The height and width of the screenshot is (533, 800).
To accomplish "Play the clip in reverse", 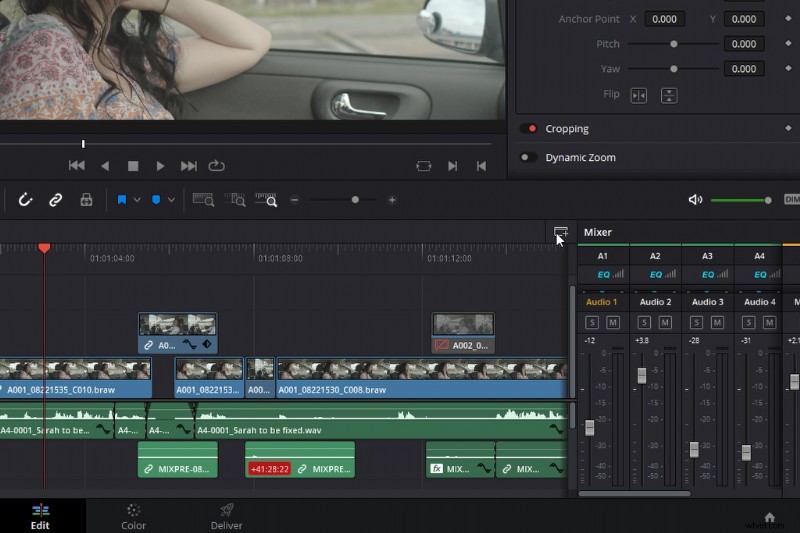I will pos(105,166).
